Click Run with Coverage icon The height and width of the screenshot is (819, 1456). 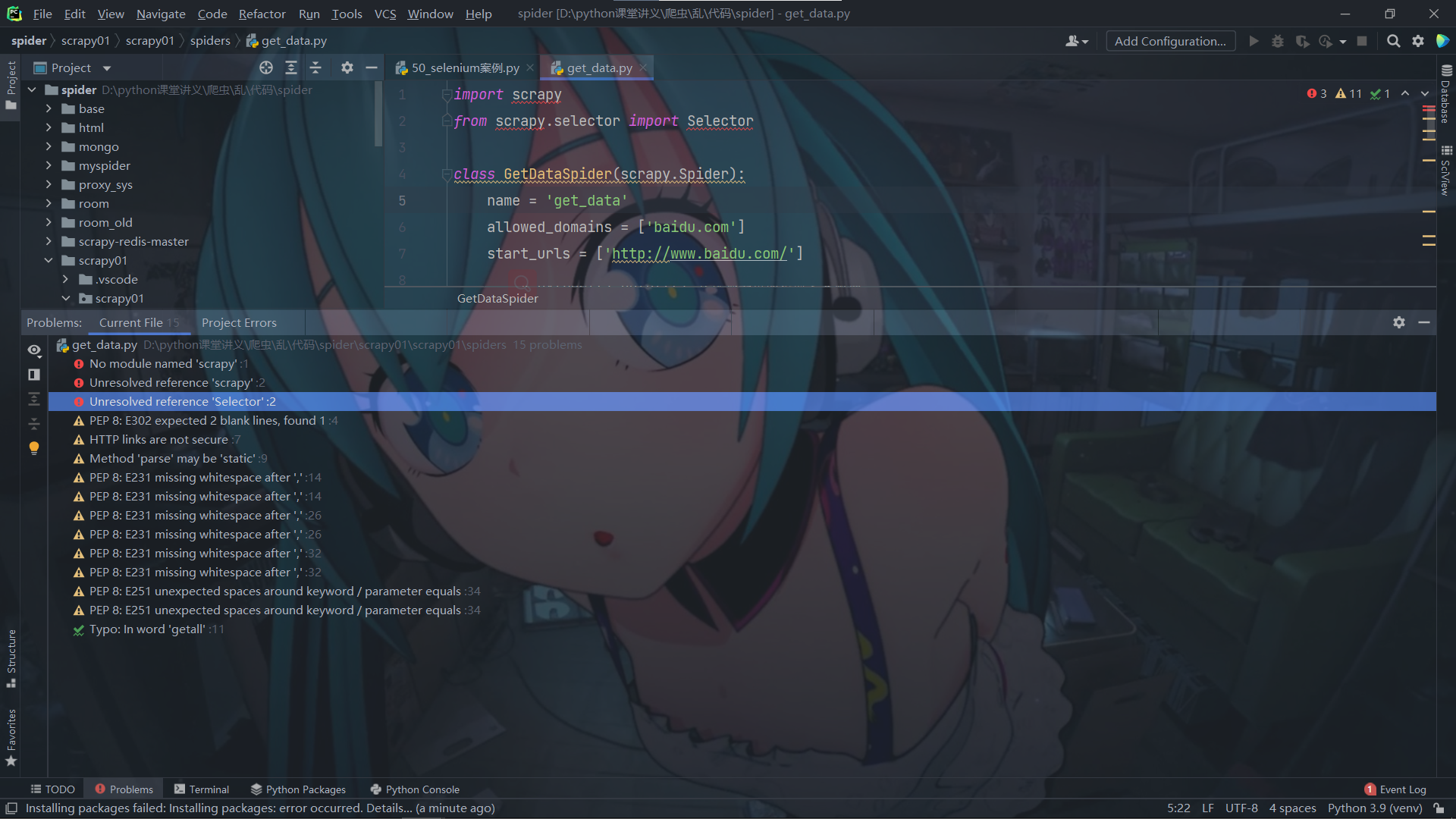pyautogui.click(x=1302, y=41)
